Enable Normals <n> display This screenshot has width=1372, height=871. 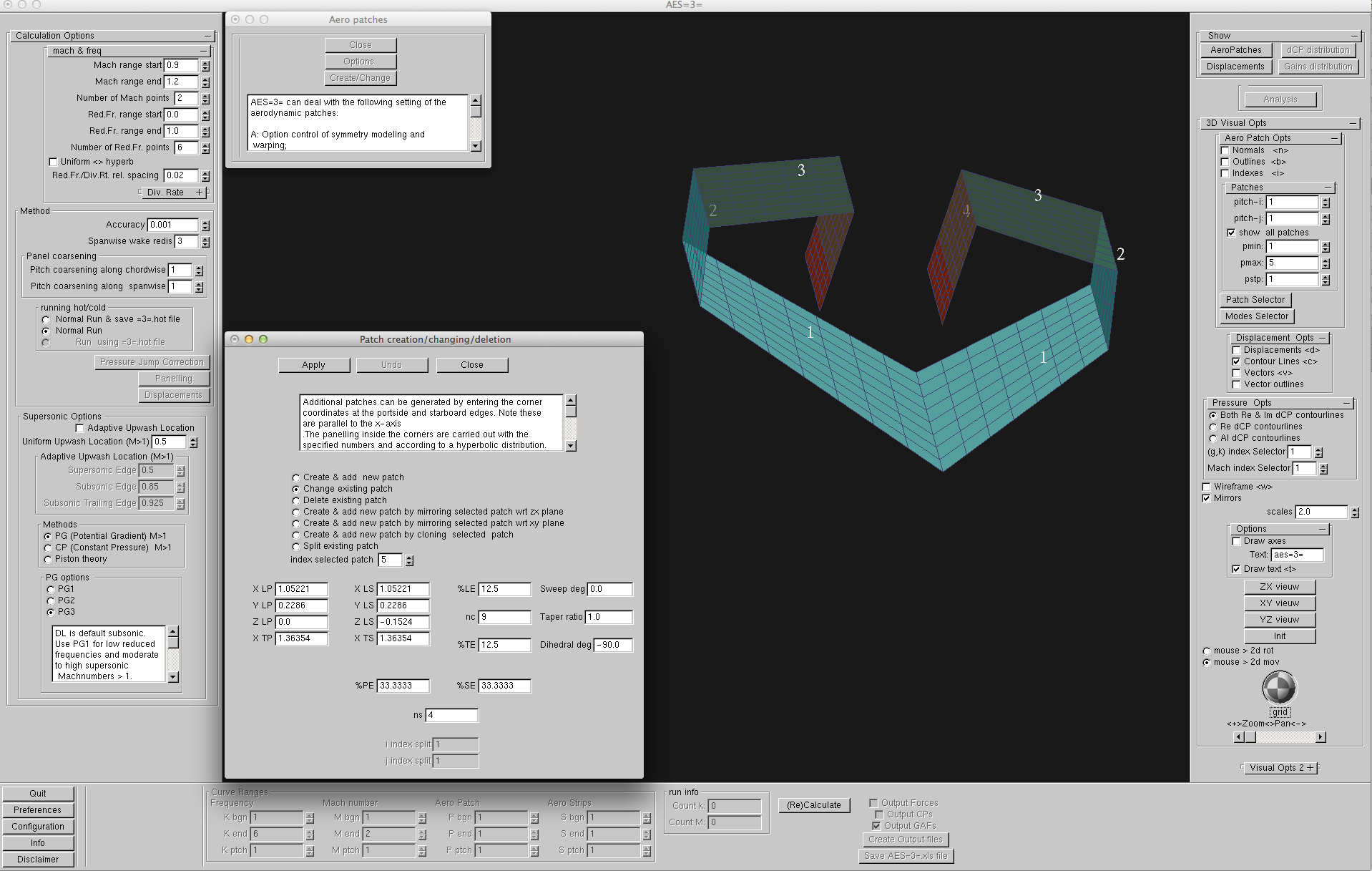[x=1225, y=150]
